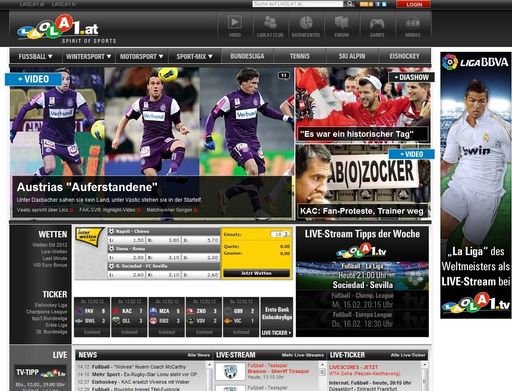Open the Mehr Live-Streams link
The height and width of the screenshot is (391, 512).
pos(303,355)
